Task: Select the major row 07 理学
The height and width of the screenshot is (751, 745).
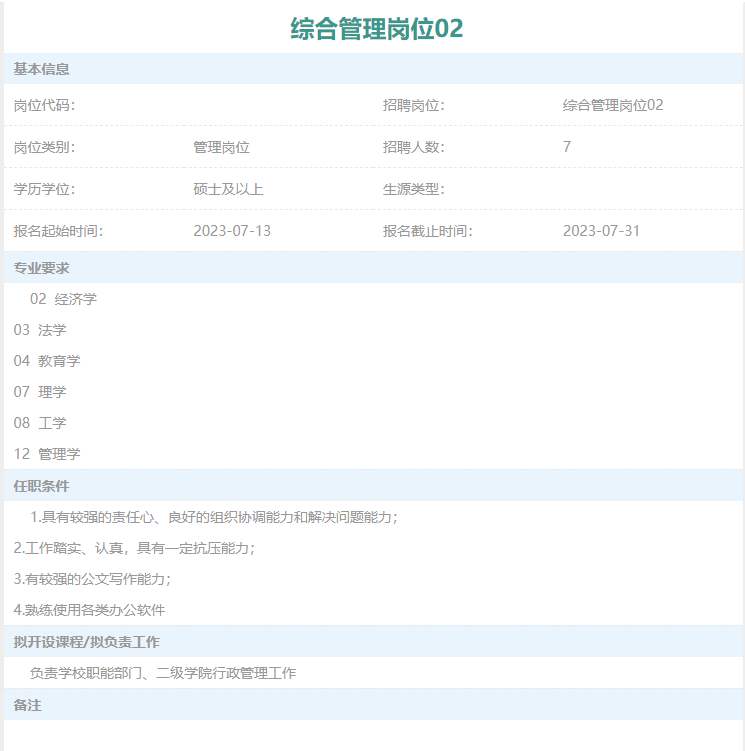Action: (x=40, y=392)
